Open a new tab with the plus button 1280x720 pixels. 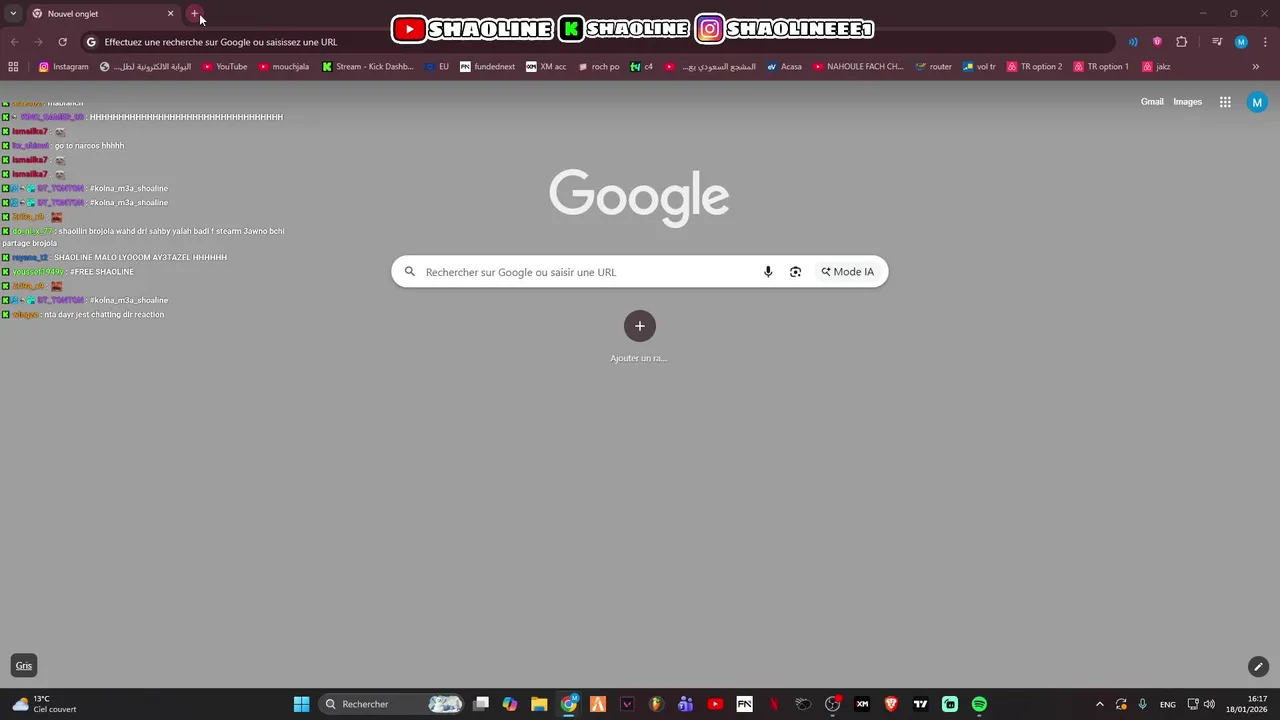[x=195, y=14]
